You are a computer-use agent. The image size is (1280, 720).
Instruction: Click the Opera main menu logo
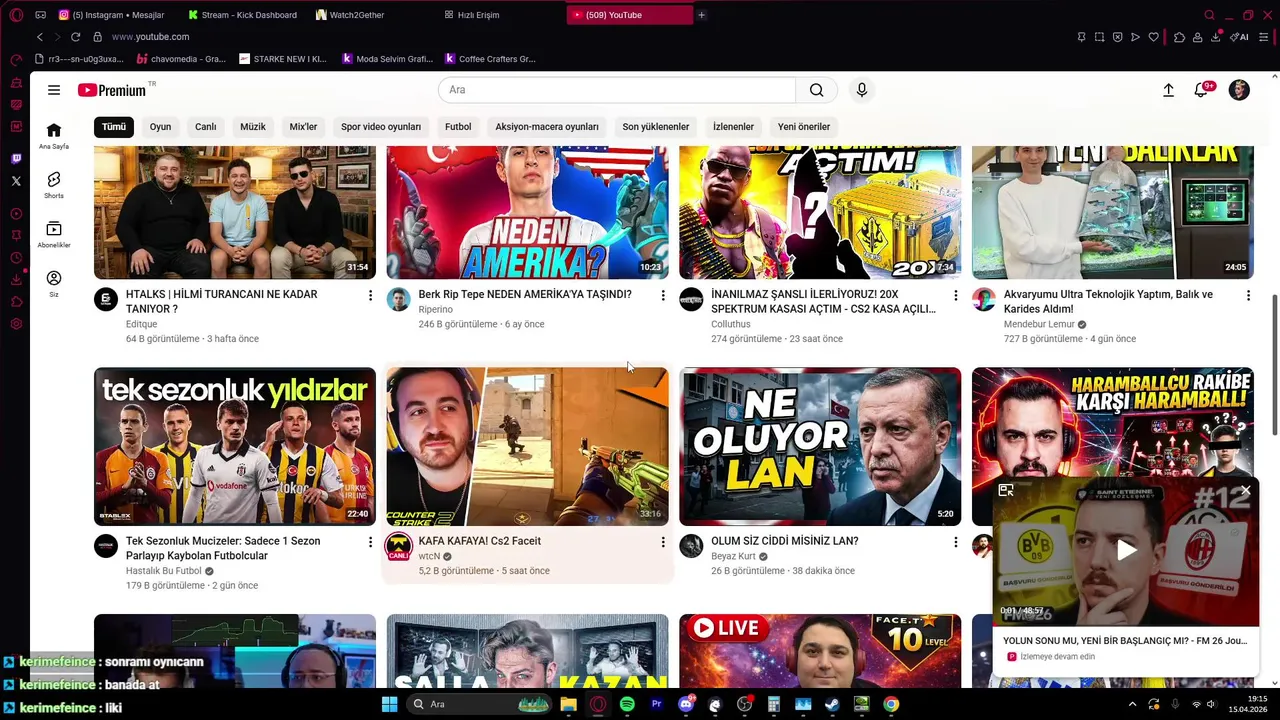pos(16,15)
